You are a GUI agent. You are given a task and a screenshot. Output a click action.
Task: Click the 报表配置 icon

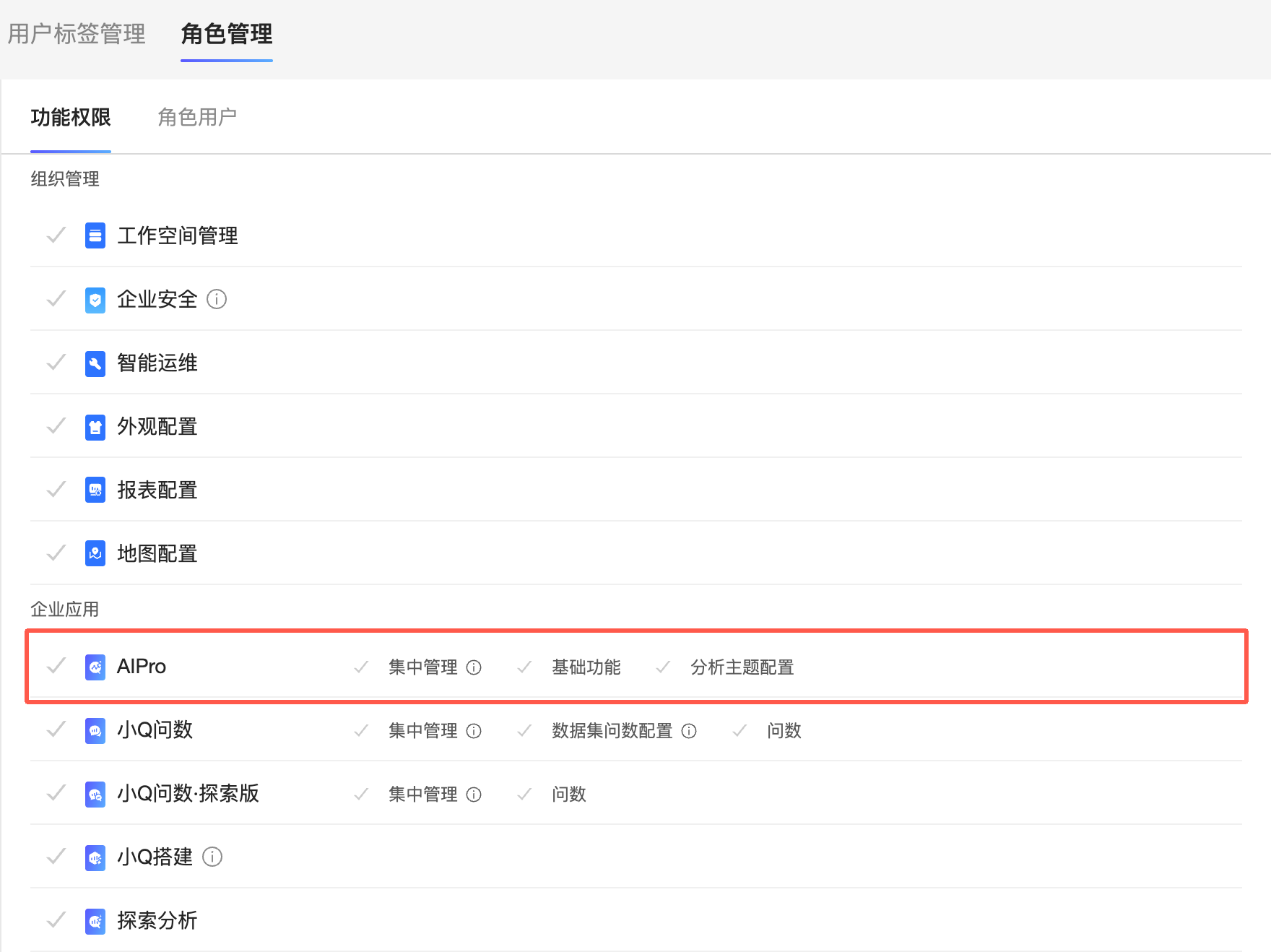click(95, 490)
